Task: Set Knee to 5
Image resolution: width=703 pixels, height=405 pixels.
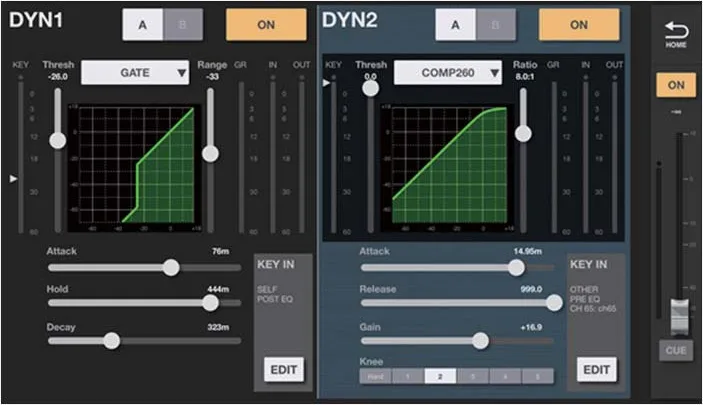Action: tap(537, 376)
